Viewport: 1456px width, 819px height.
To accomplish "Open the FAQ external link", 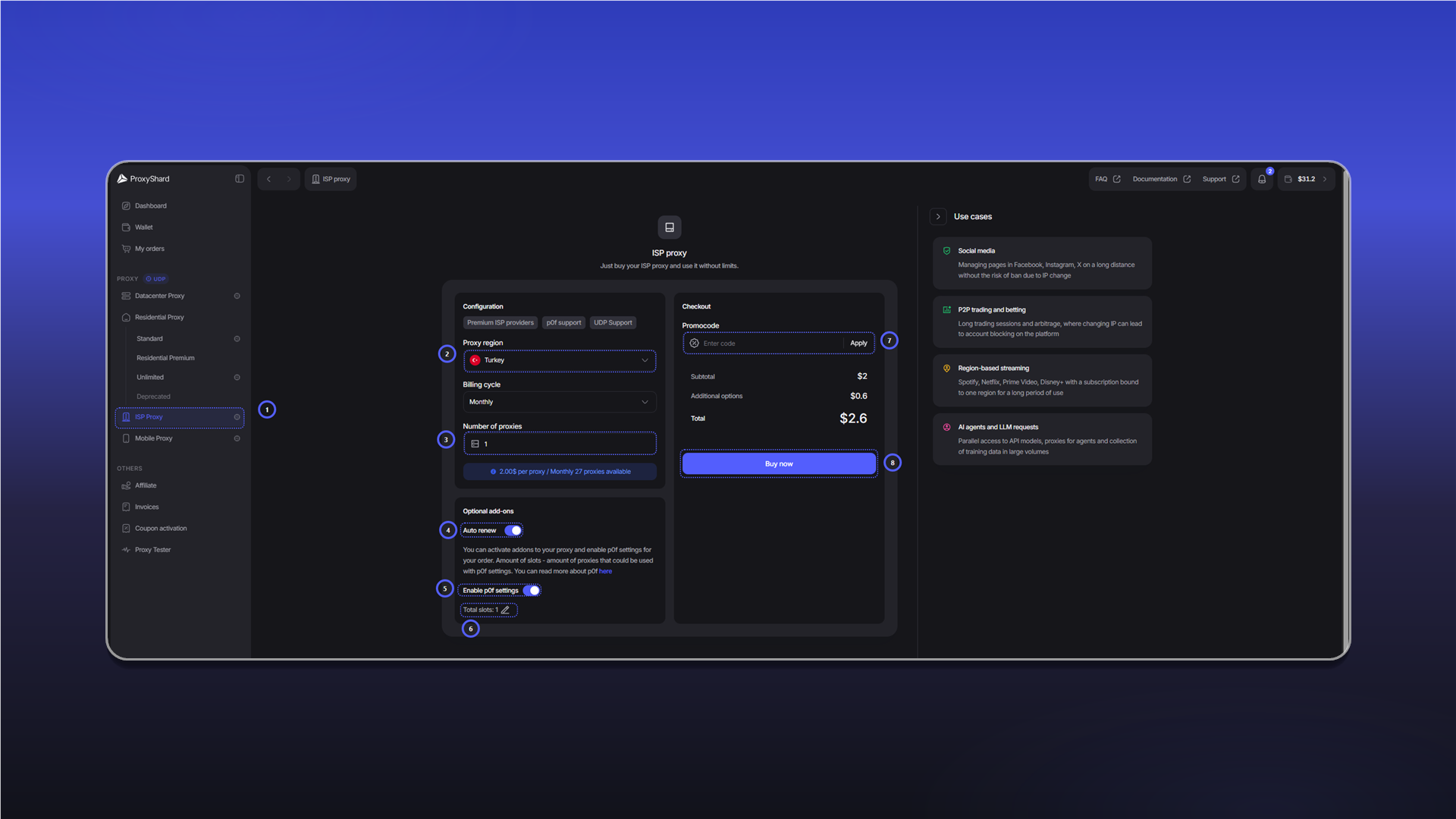I will point(1108,179).
